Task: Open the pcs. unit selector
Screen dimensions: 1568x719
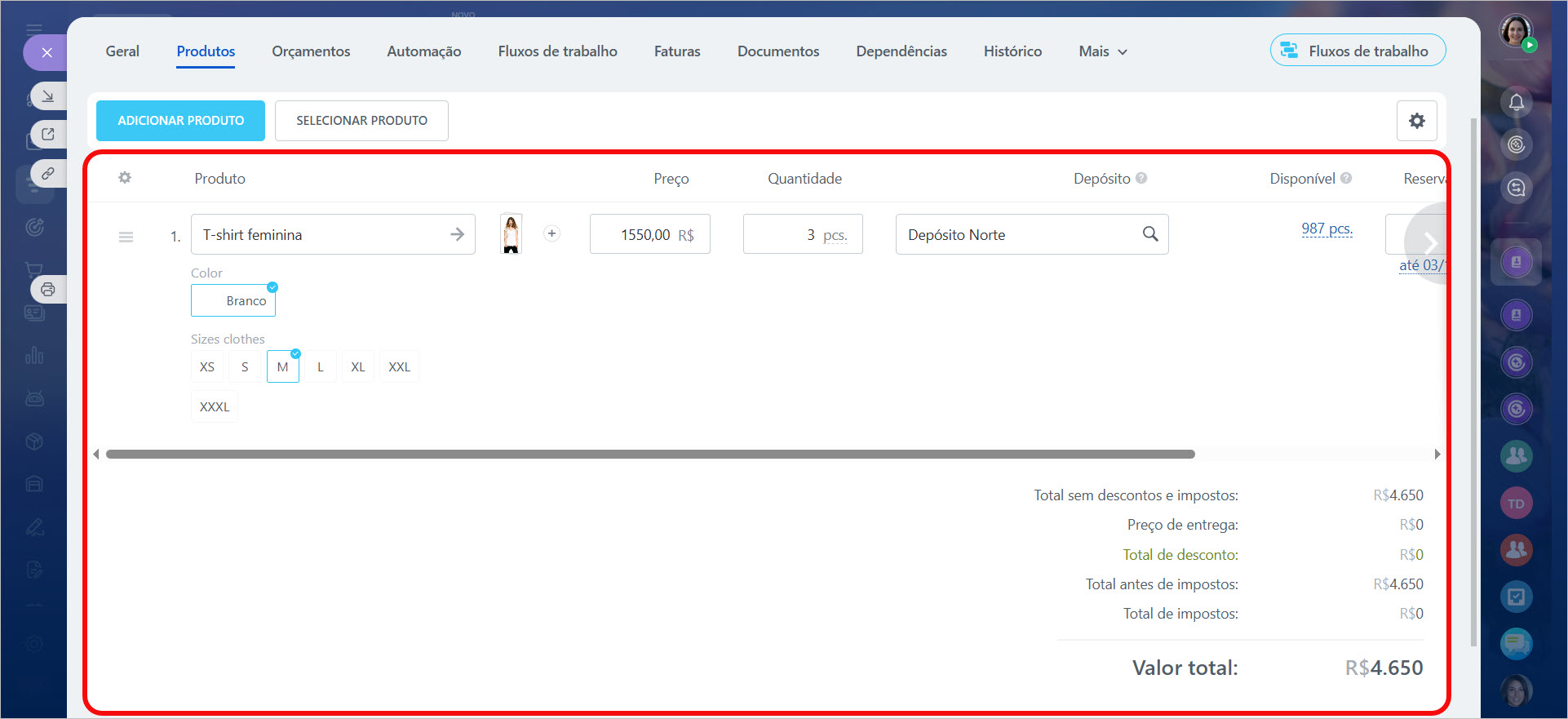Action: point(835,235)
